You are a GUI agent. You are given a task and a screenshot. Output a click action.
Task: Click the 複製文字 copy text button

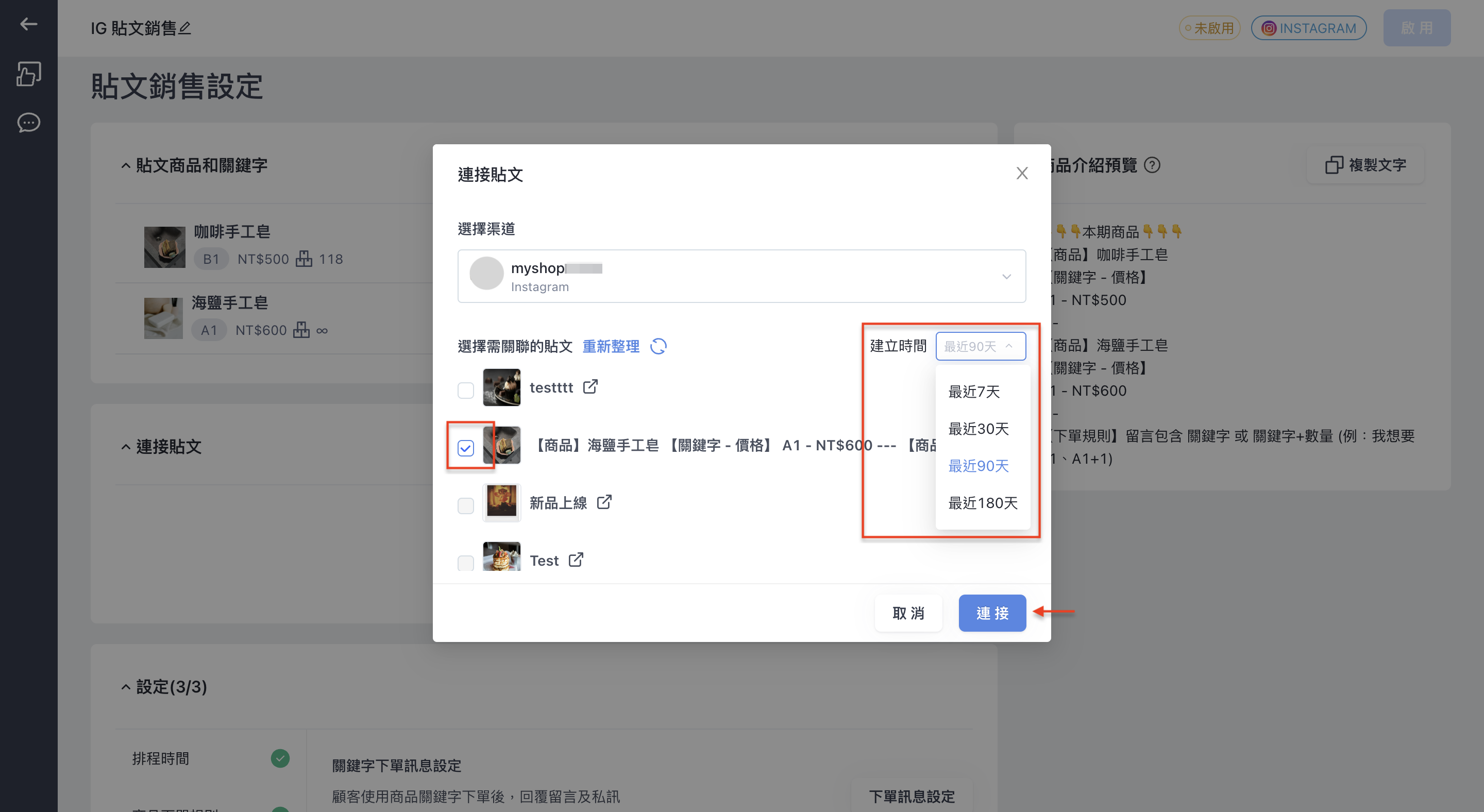point(1365,165)
